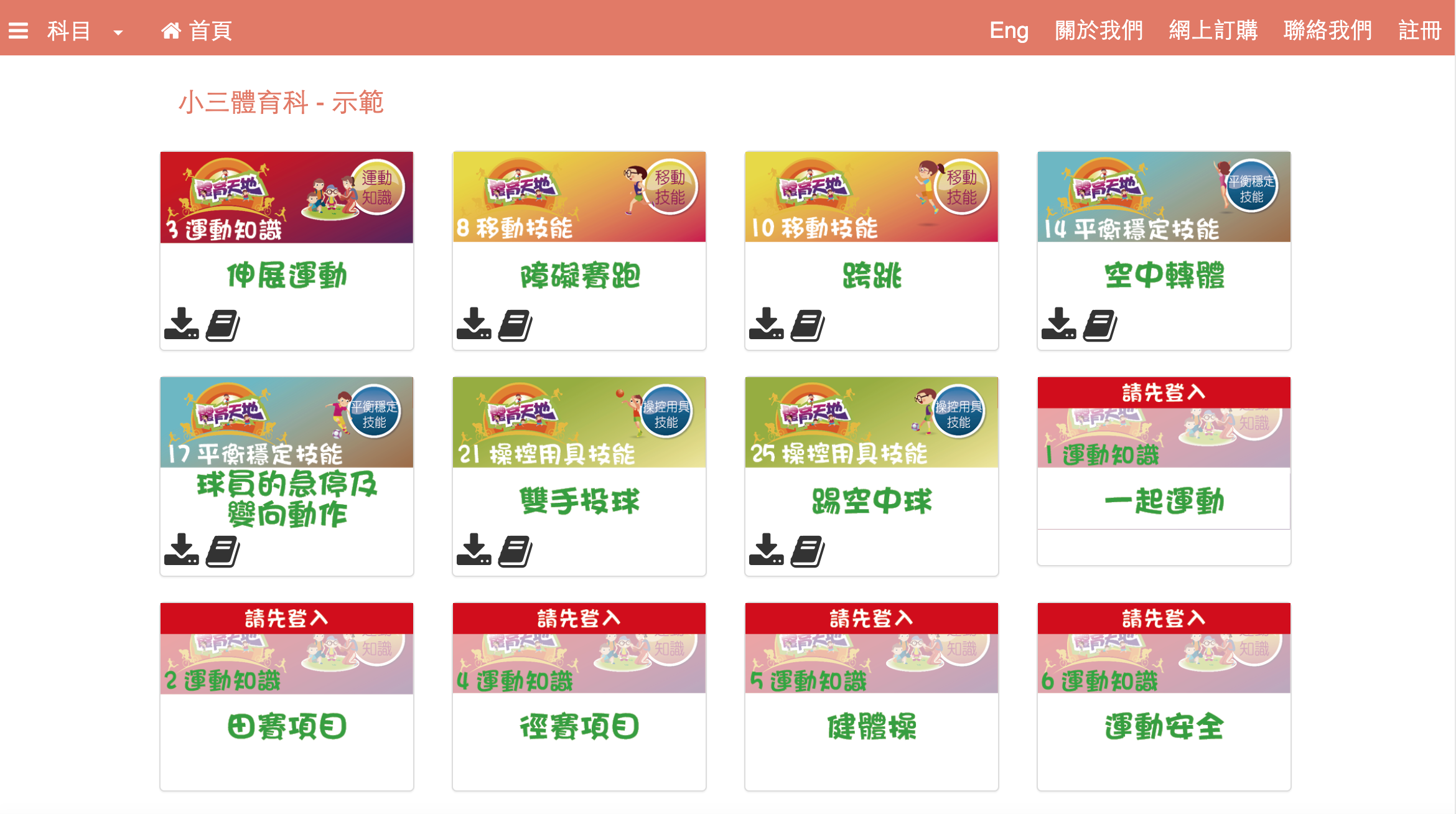This screenshot has height=814, width=1456.
Task: Open 註冊 registration page
Action: (x=1420, y=30)
